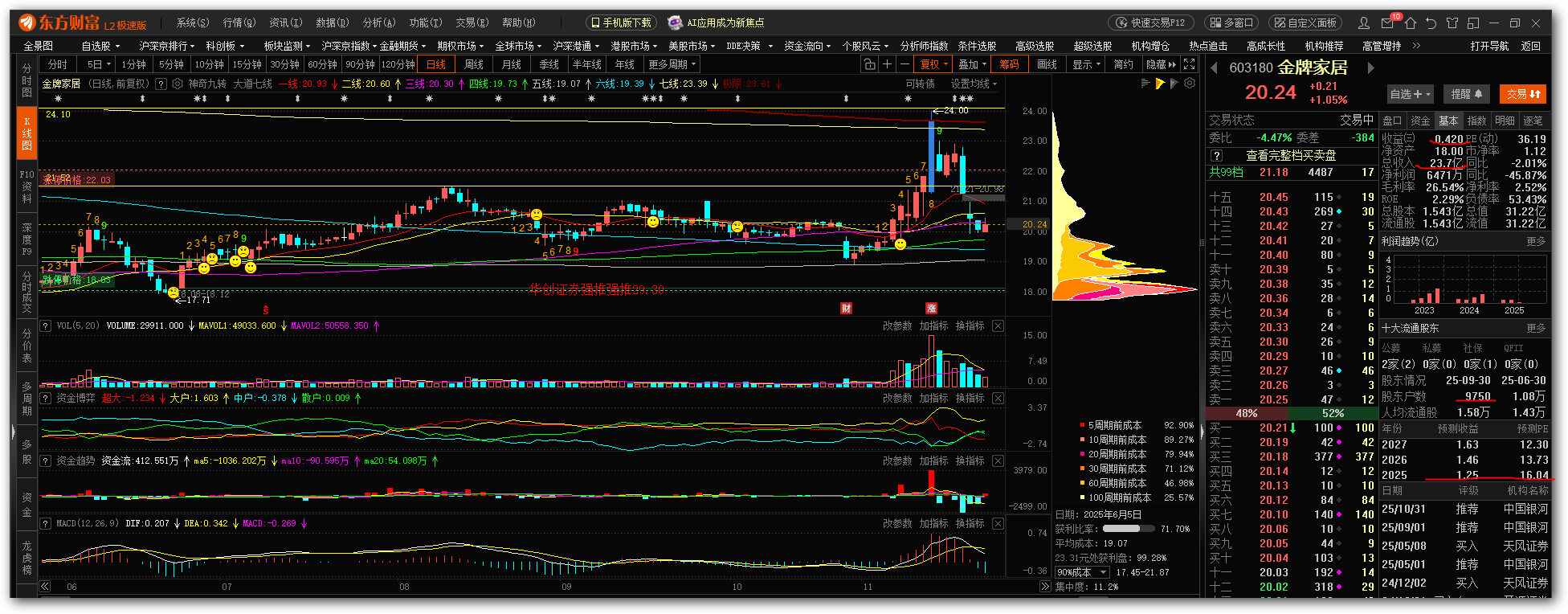Click the mobile version download button
The image size is (1568, 614).
[x=621, y=23]
